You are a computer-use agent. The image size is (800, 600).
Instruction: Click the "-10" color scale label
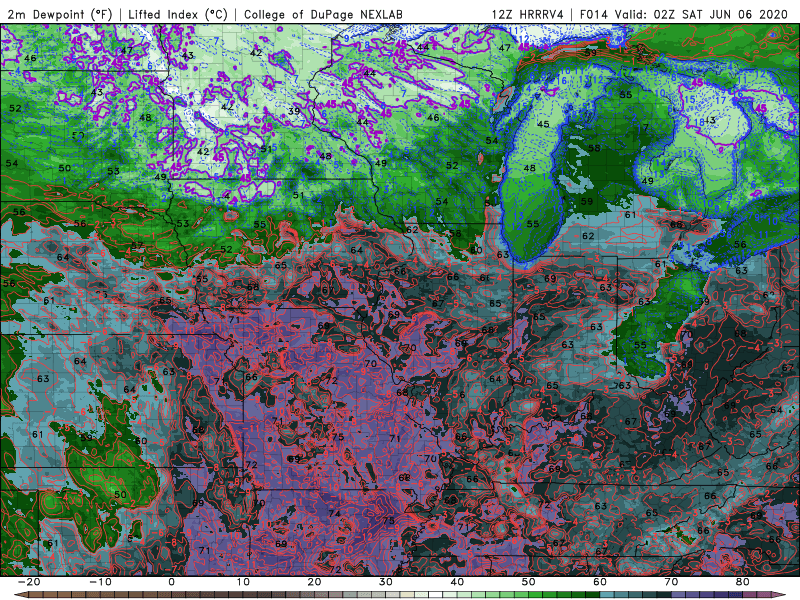click(100, 582)
